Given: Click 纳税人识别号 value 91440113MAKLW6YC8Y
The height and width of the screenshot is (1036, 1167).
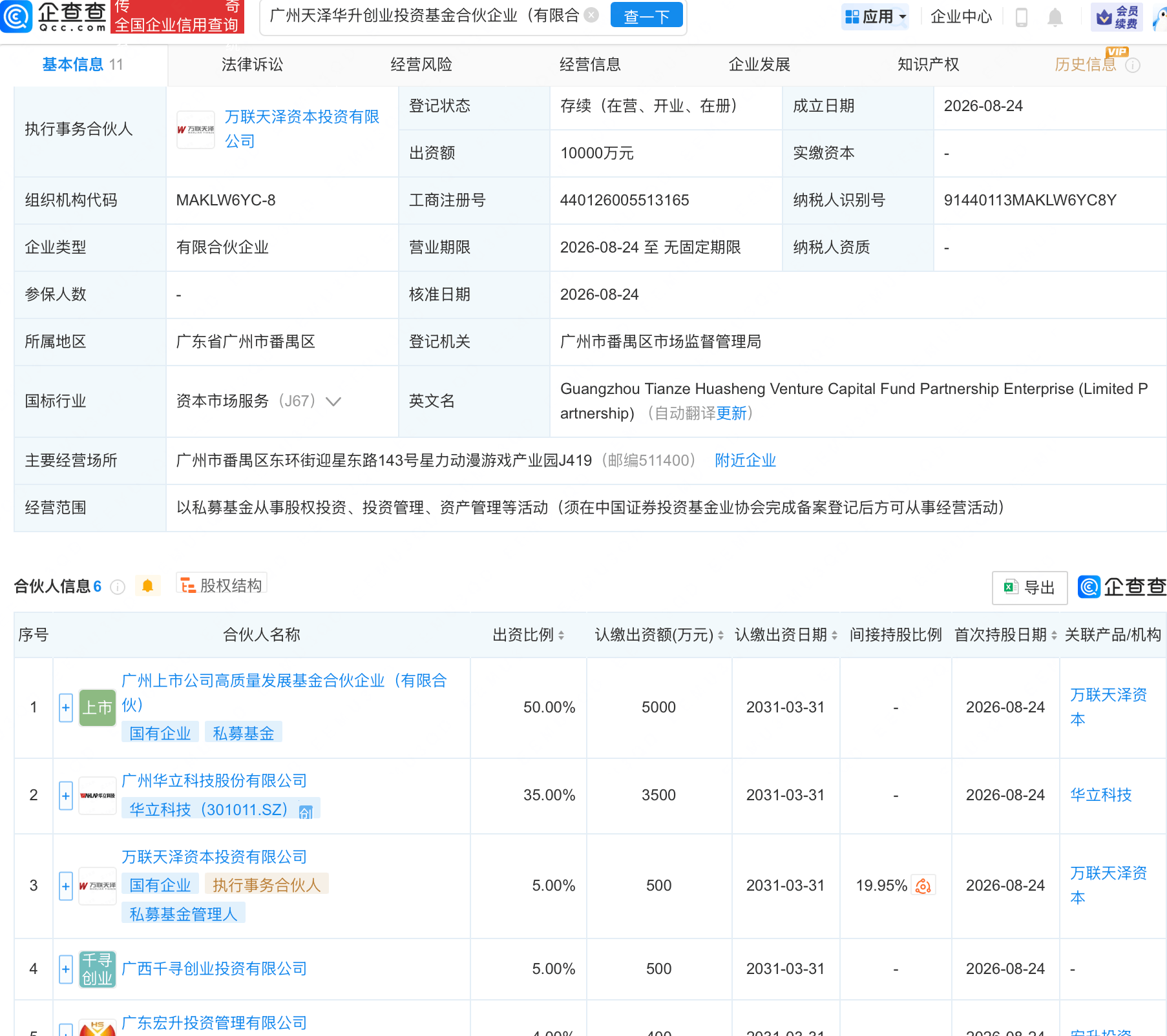Looking at the screenshot, I should (1030, 200).
